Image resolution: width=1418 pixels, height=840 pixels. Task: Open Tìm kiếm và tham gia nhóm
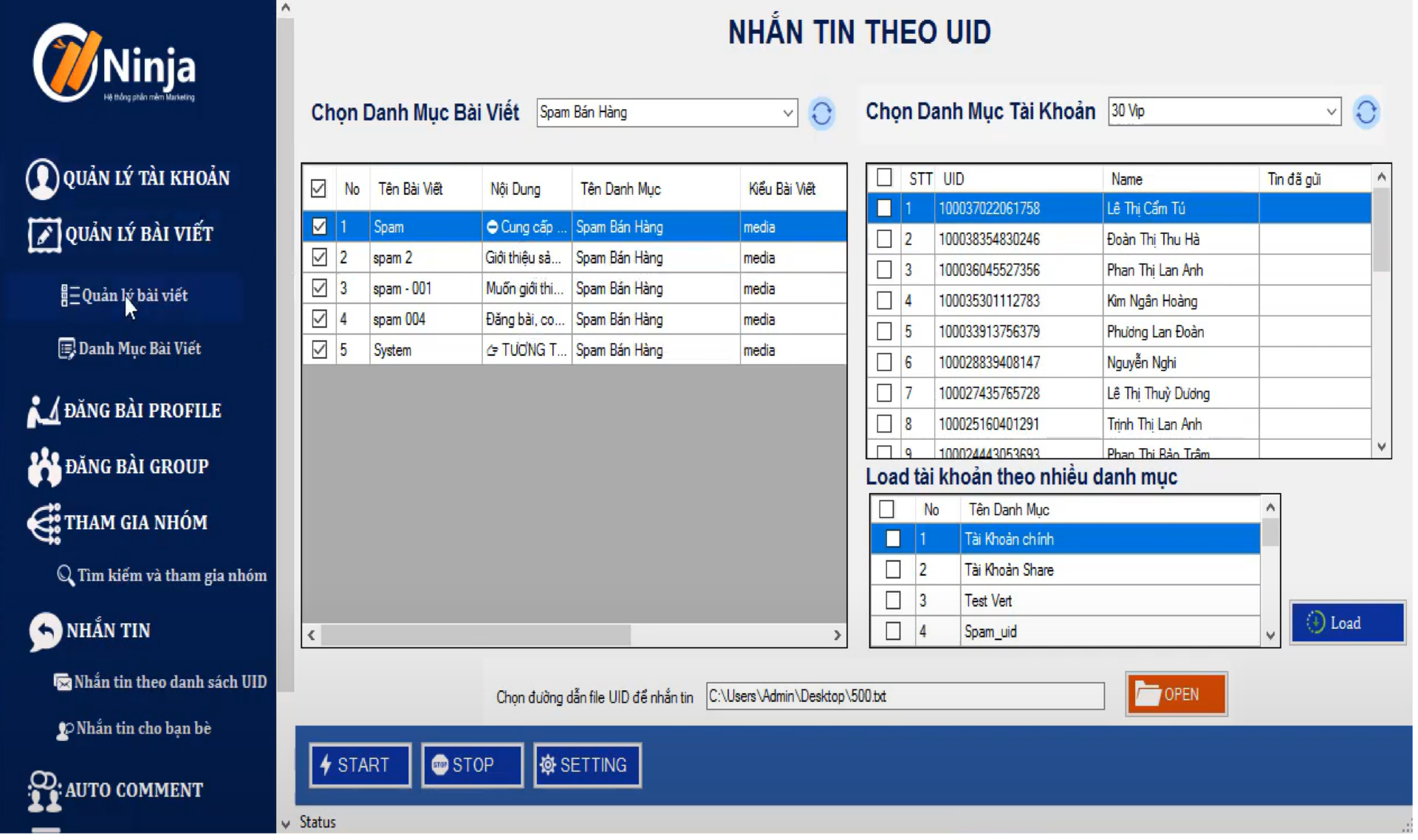pyautogui.click(x=173, y=576)
